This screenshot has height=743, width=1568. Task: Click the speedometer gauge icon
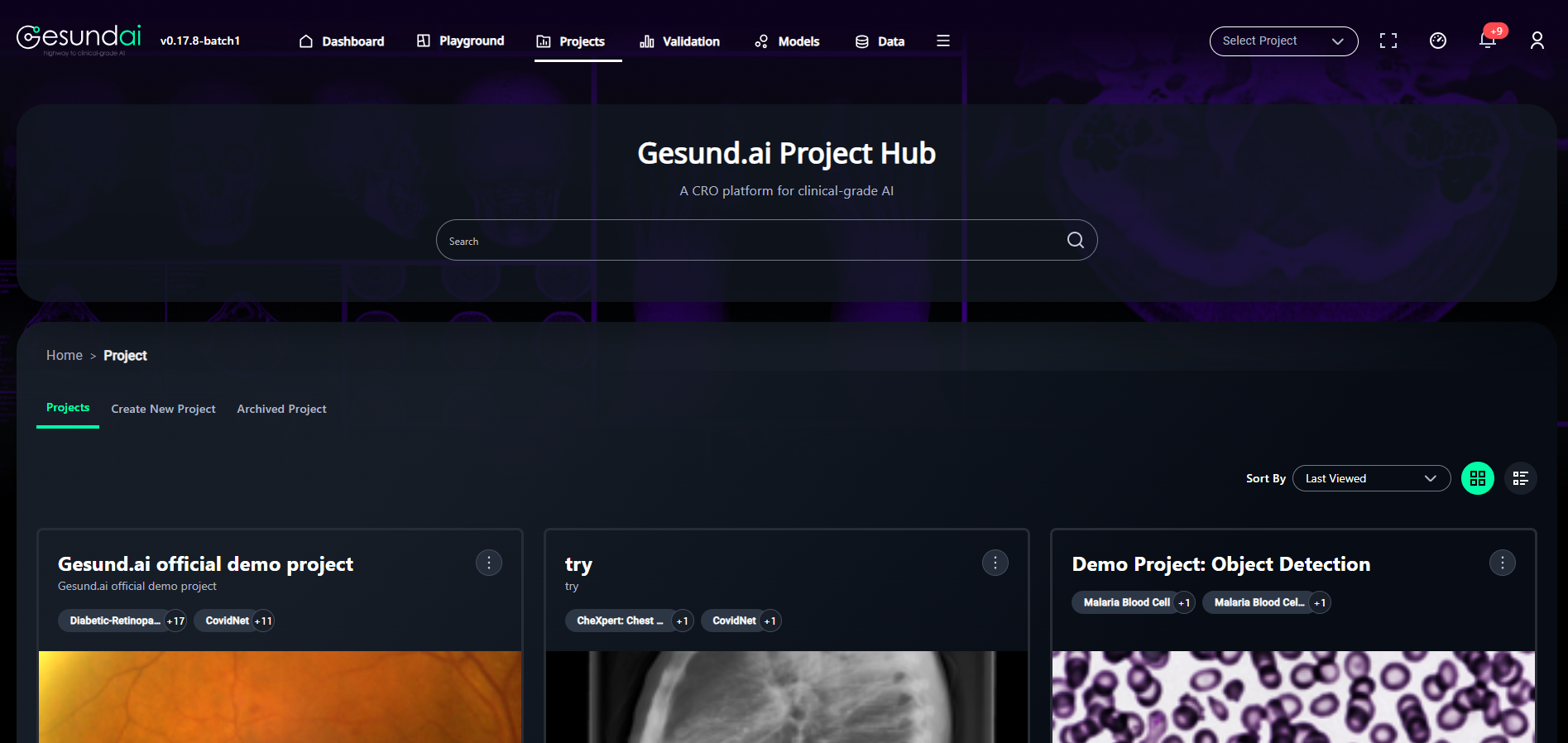pyautogui.click(x=1438, y=41)
